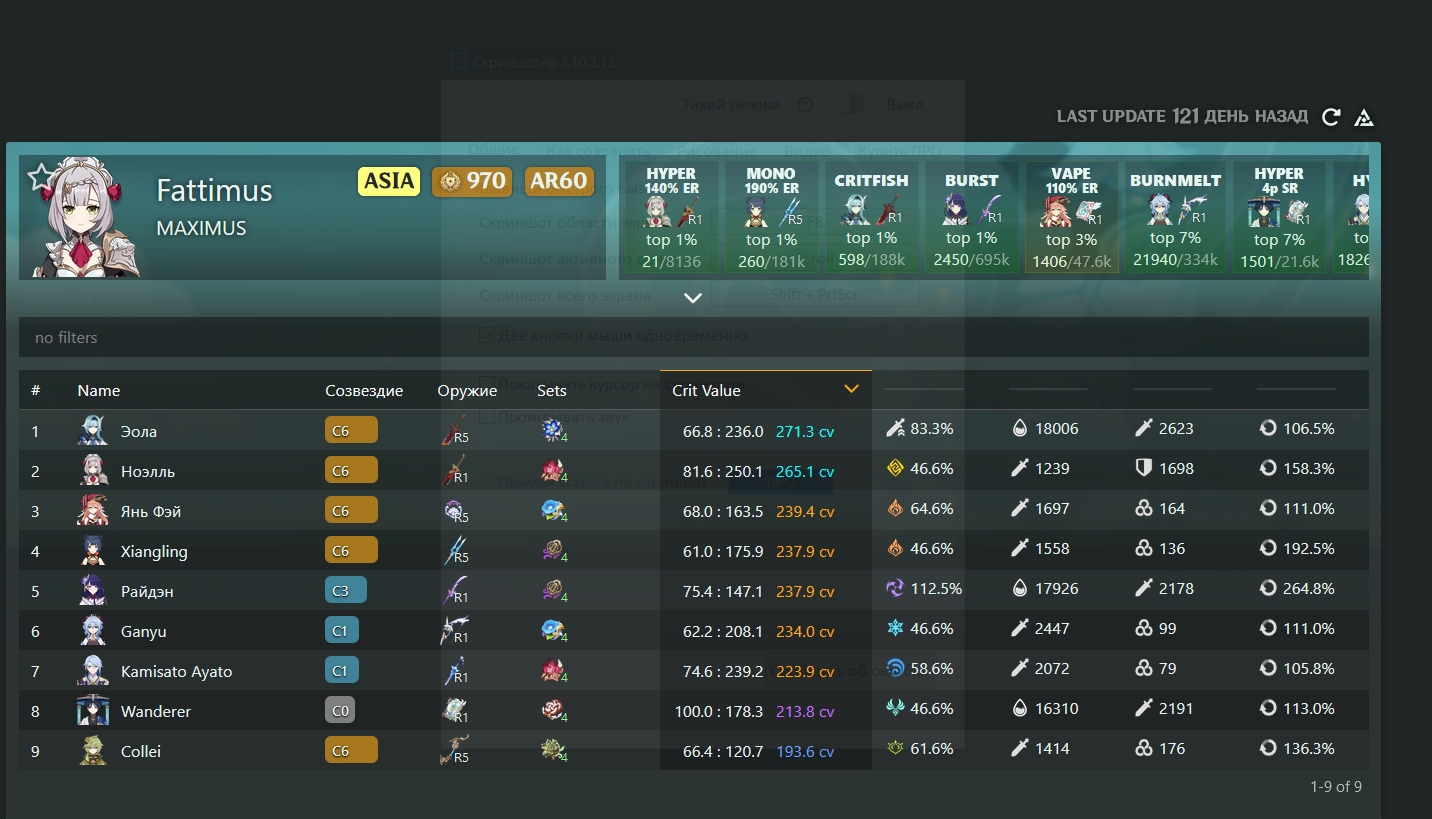The image size is (1432, 819).
Task: Click Kamisato Ayato's Hydro damage bonus icon
Action: [x=895, y=669]
